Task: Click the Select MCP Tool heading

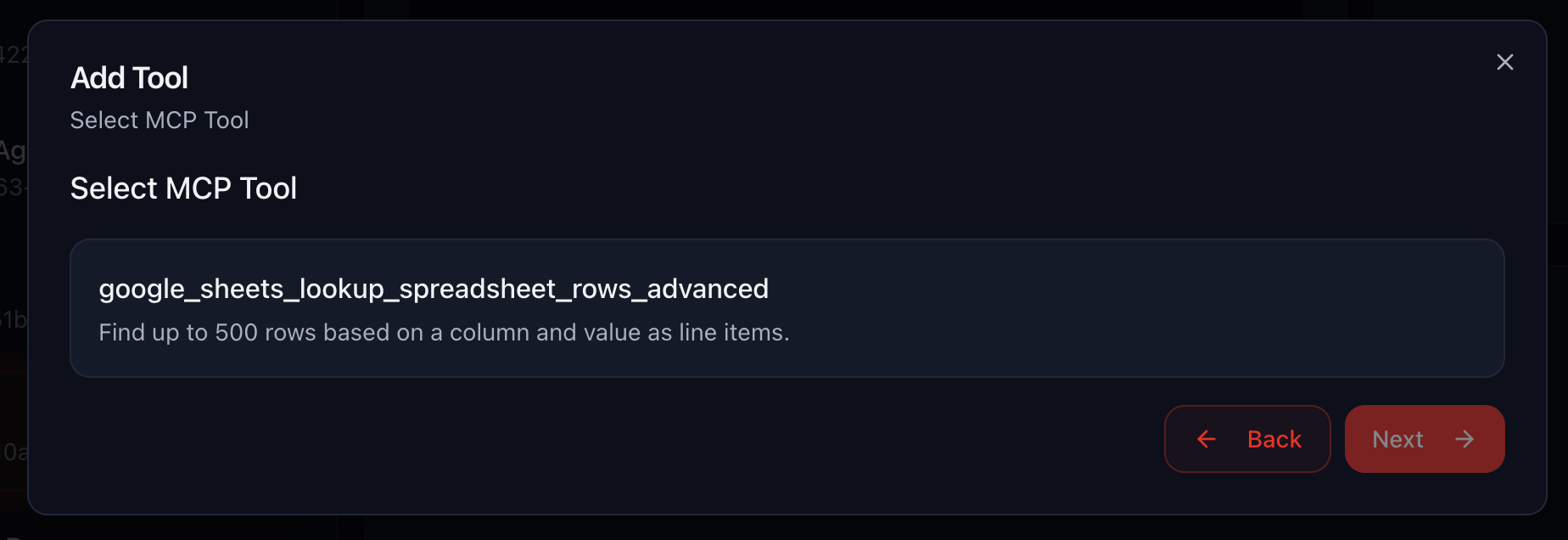Action: coord(183,188)
